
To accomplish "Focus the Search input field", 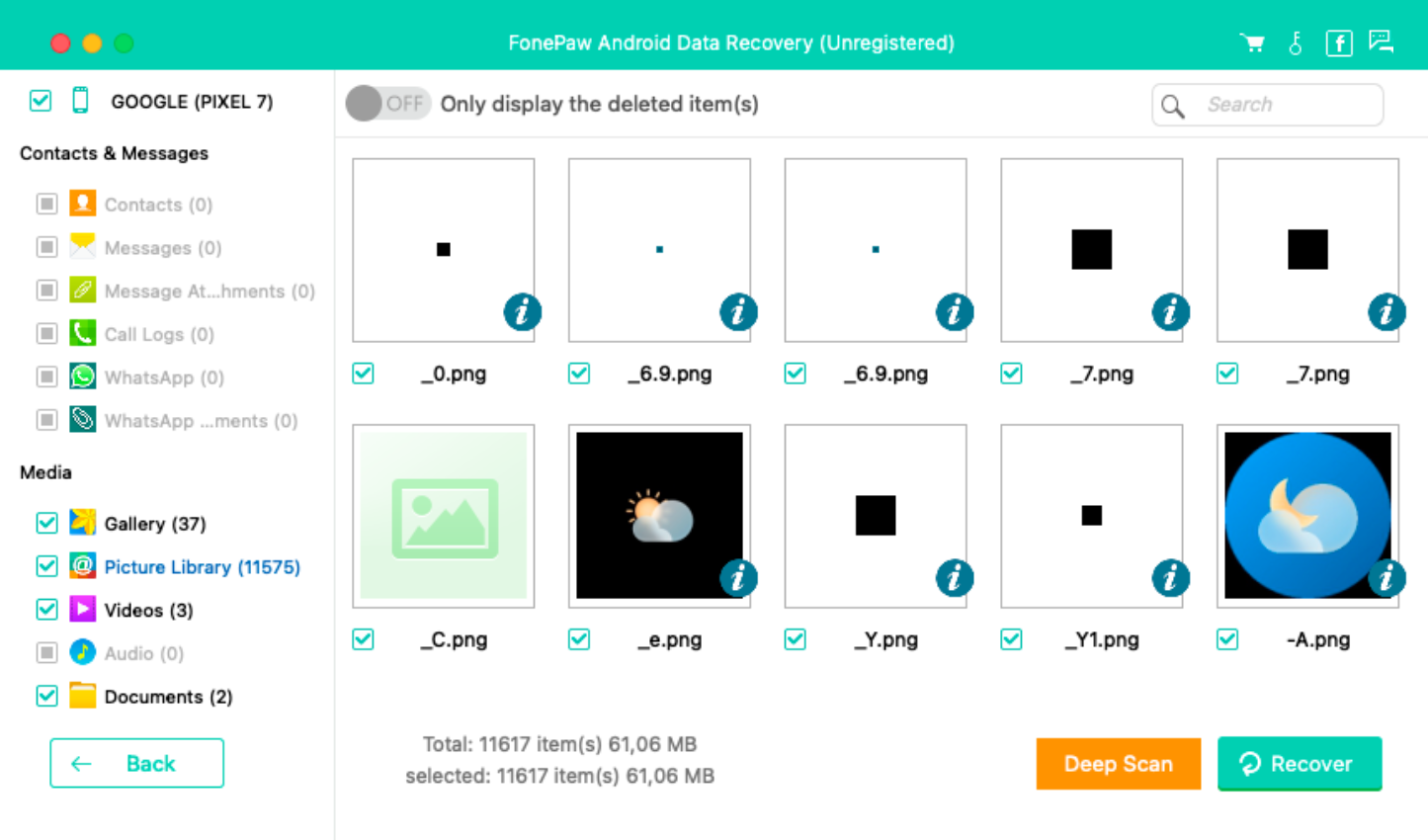I will tap(1267, 105).
